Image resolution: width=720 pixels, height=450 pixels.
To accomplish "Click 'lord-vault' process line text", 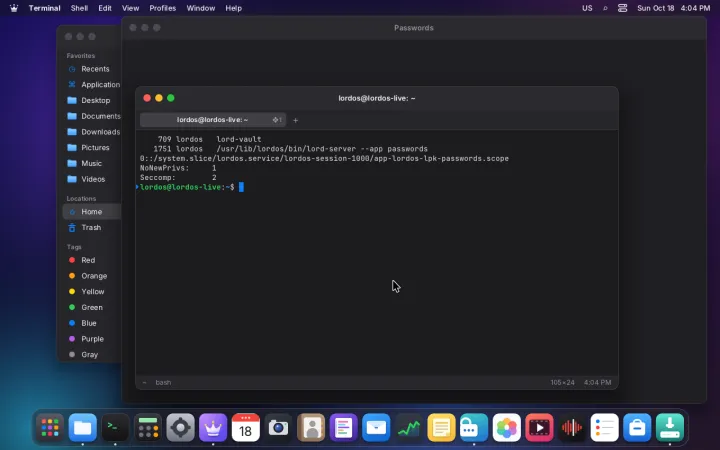I will [239, 139].
